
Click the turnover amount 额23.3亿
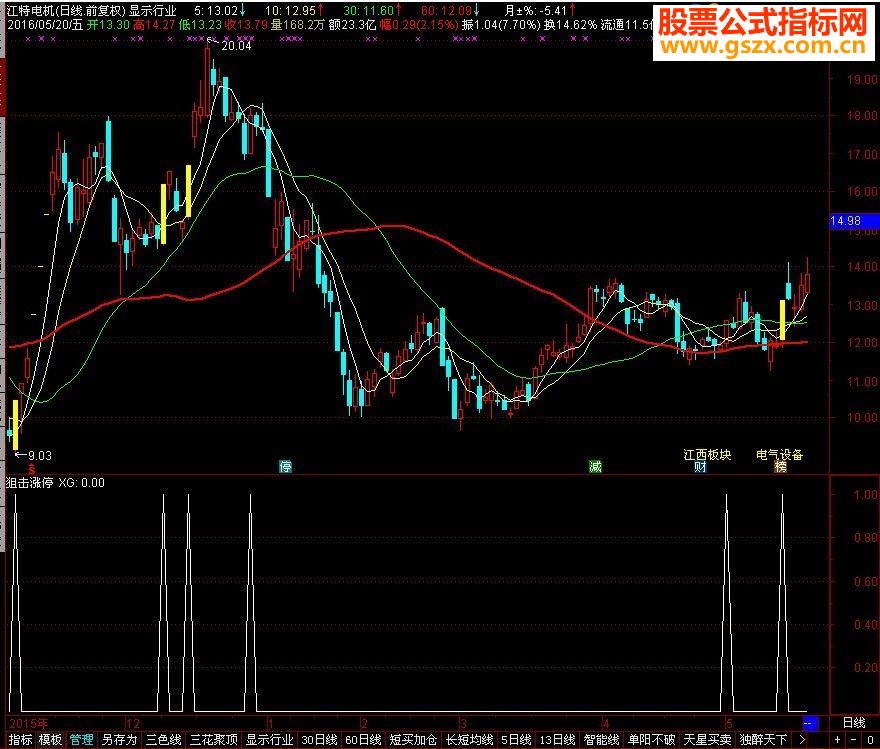352,25
